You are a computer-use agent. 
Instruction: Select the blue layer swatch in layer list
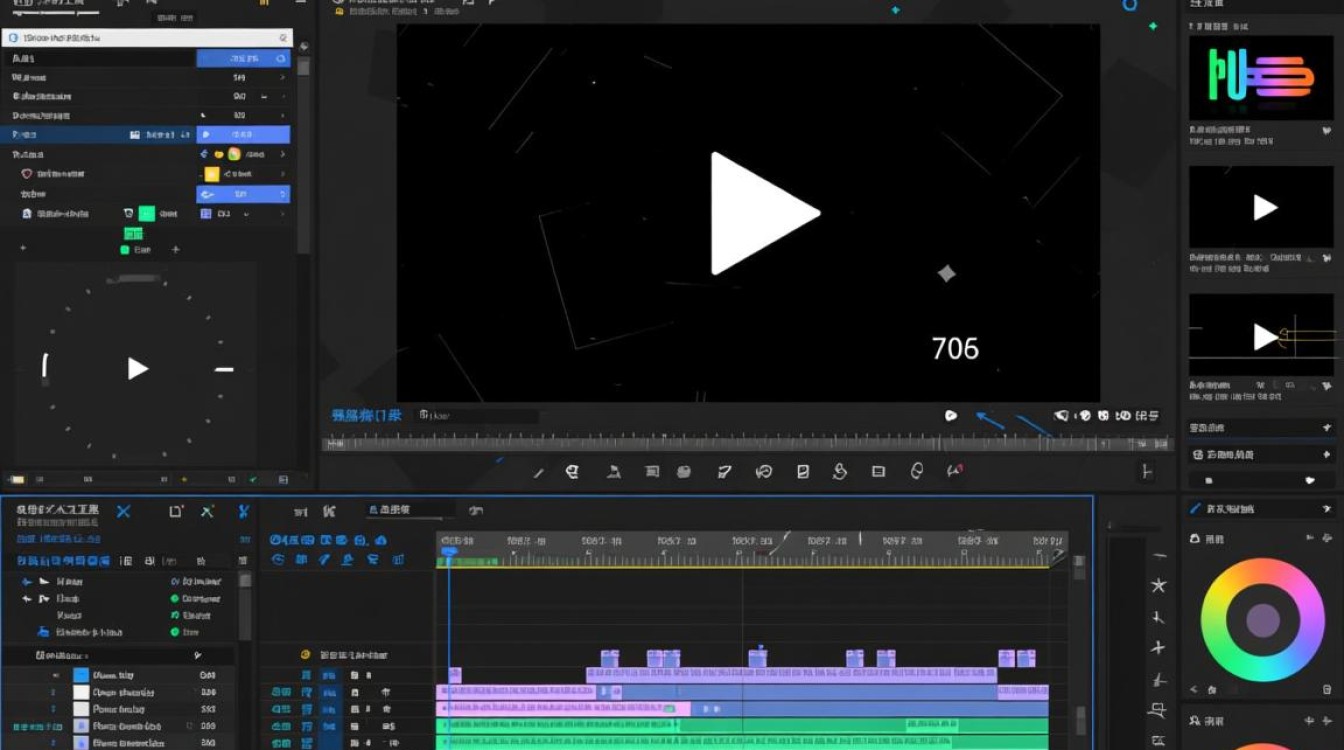pos(81,675)
